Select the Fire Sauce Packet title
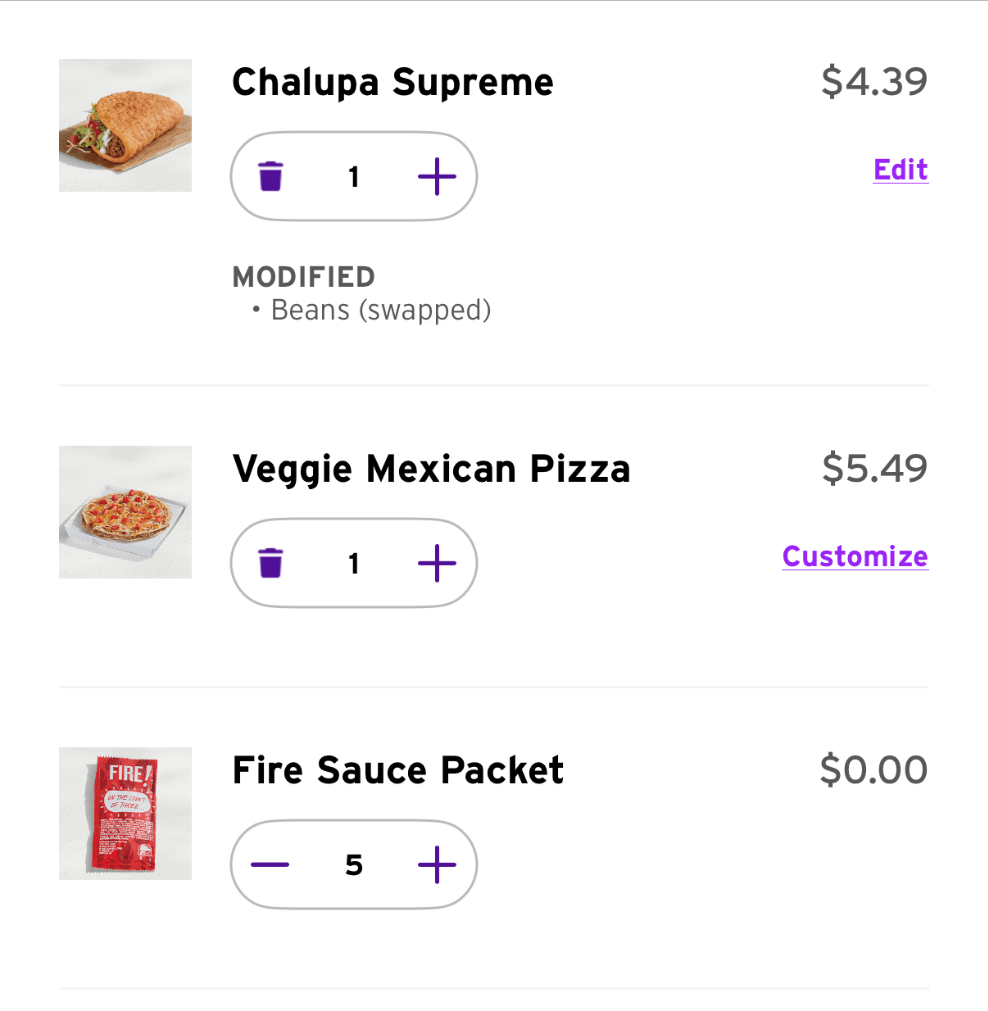The width and height of the screenshot is (988, 1011). (x=398, y=770)
